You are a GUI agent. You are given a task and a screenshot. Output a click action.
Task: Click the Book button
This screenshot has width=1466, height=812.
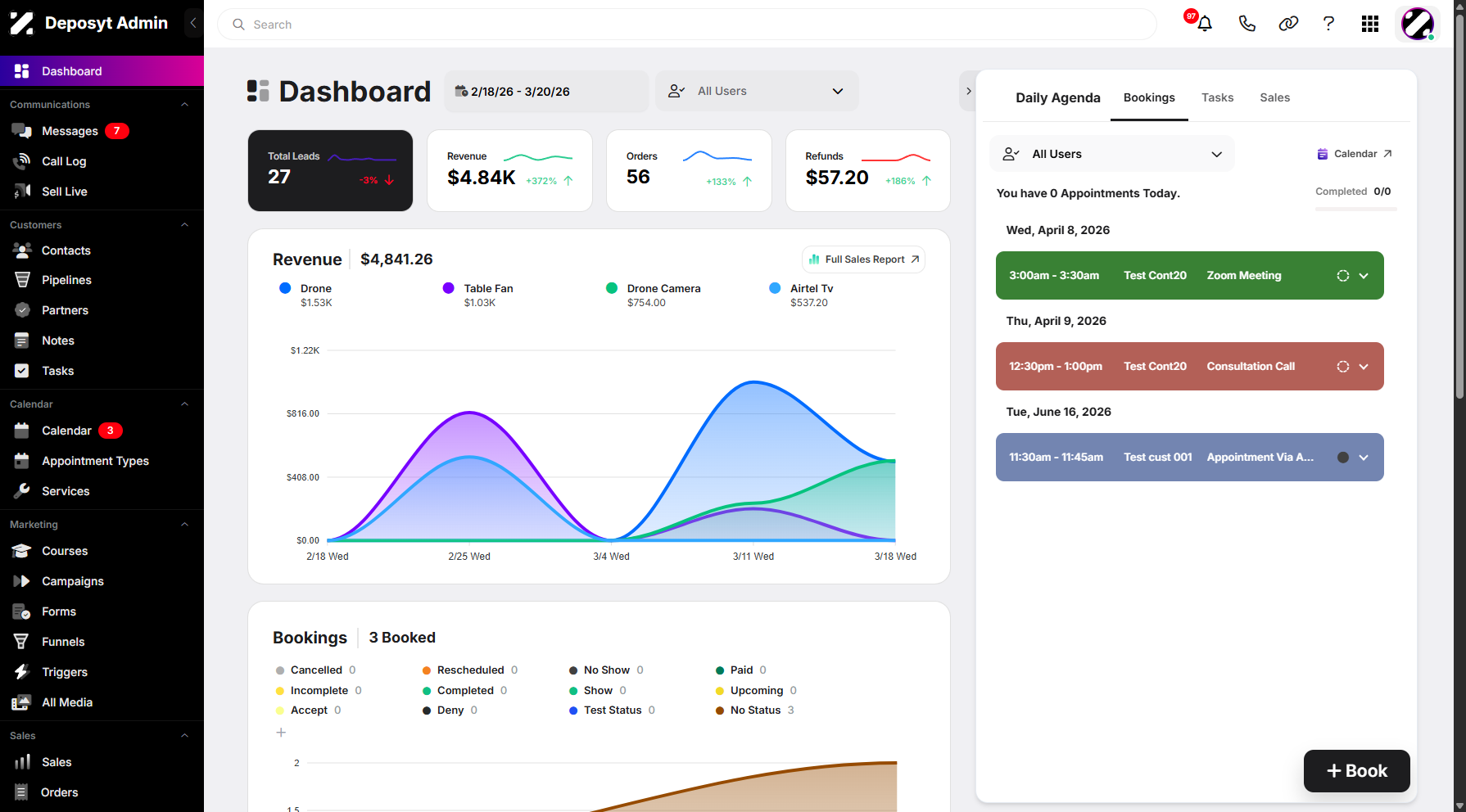[1356, 771]
